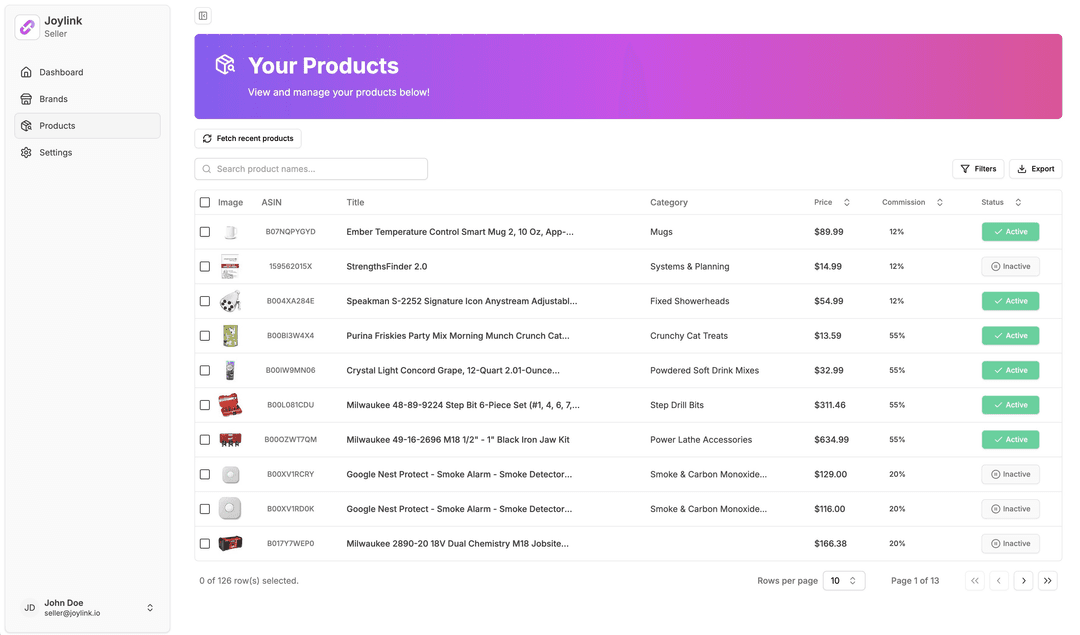
Task: Toggle Active status for Purina Friskies product
Action: (1010, 336)
